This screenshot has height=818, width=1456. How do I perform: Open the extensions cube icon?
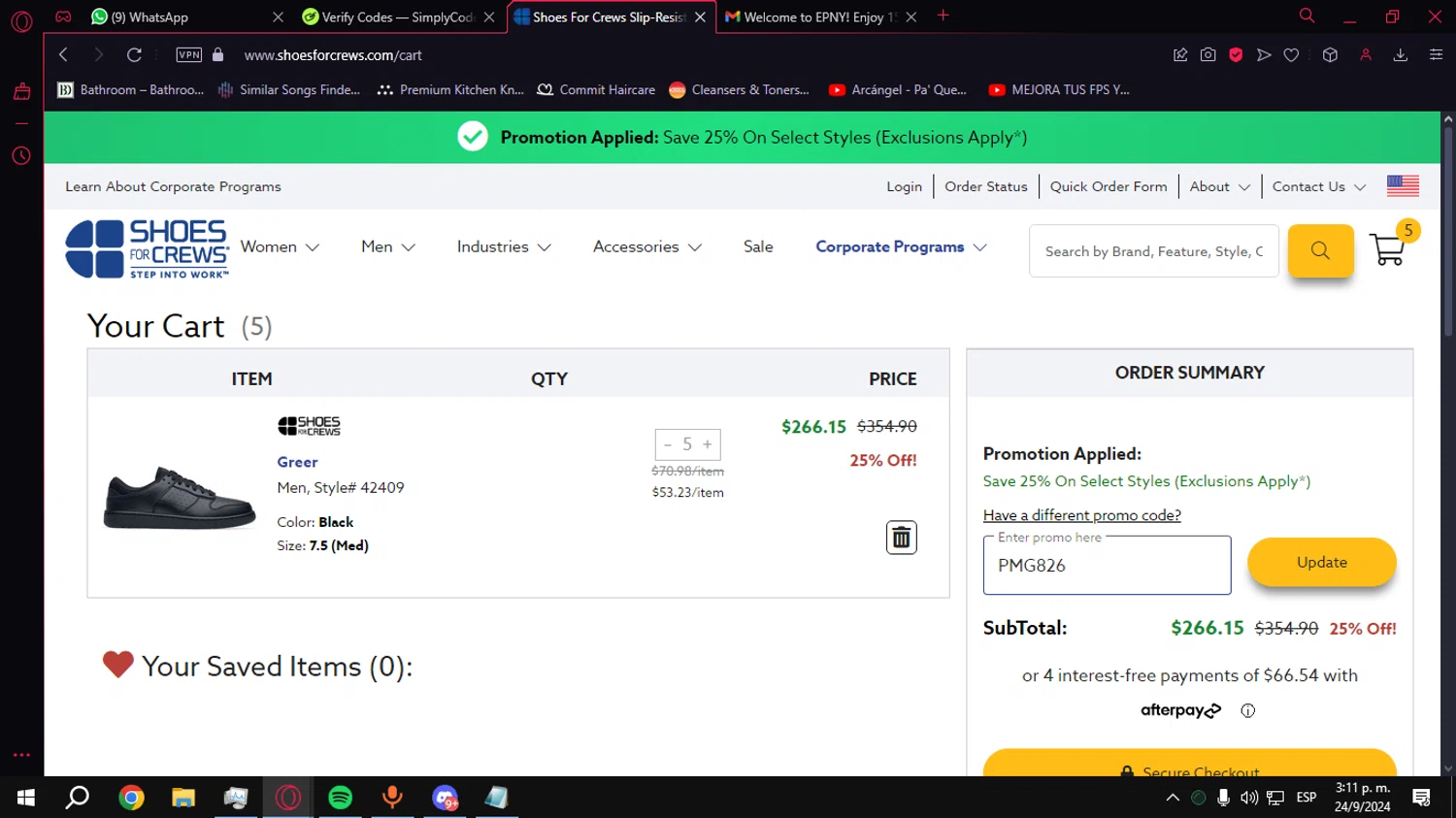pos(1330,54)
